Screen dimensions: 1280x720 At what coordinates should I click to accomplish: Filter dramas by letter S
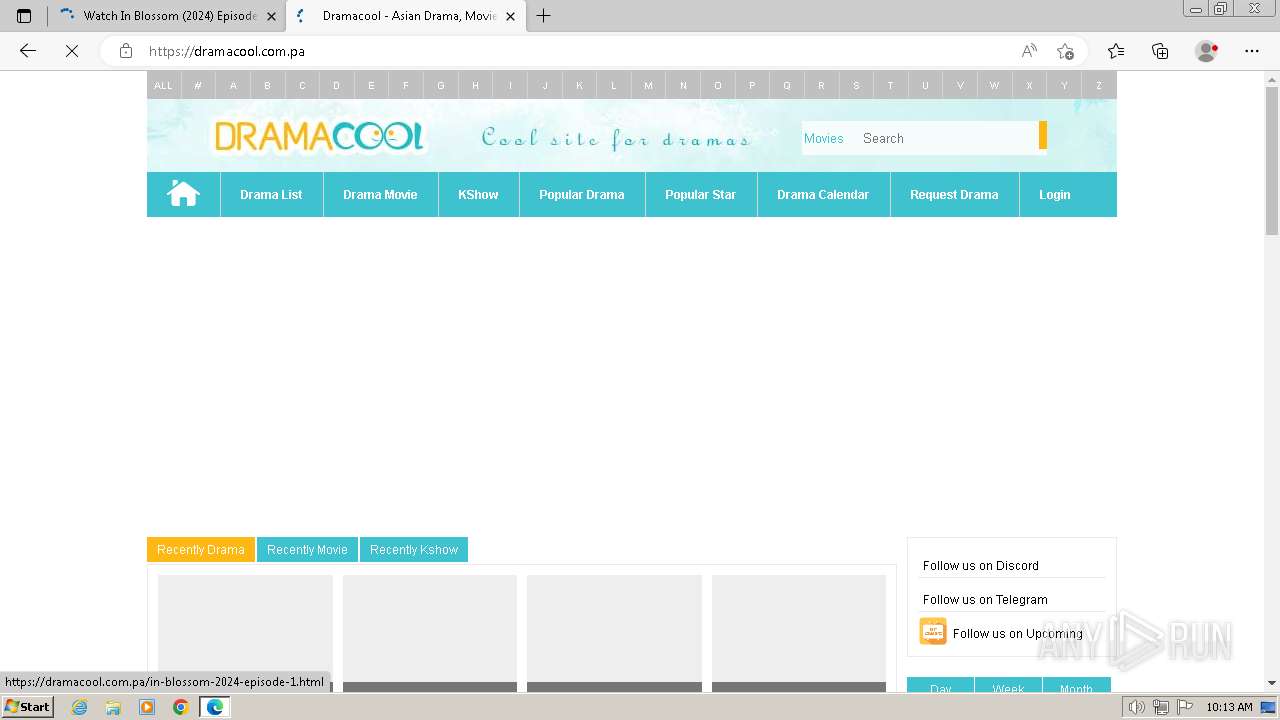(x=856, y=85)
